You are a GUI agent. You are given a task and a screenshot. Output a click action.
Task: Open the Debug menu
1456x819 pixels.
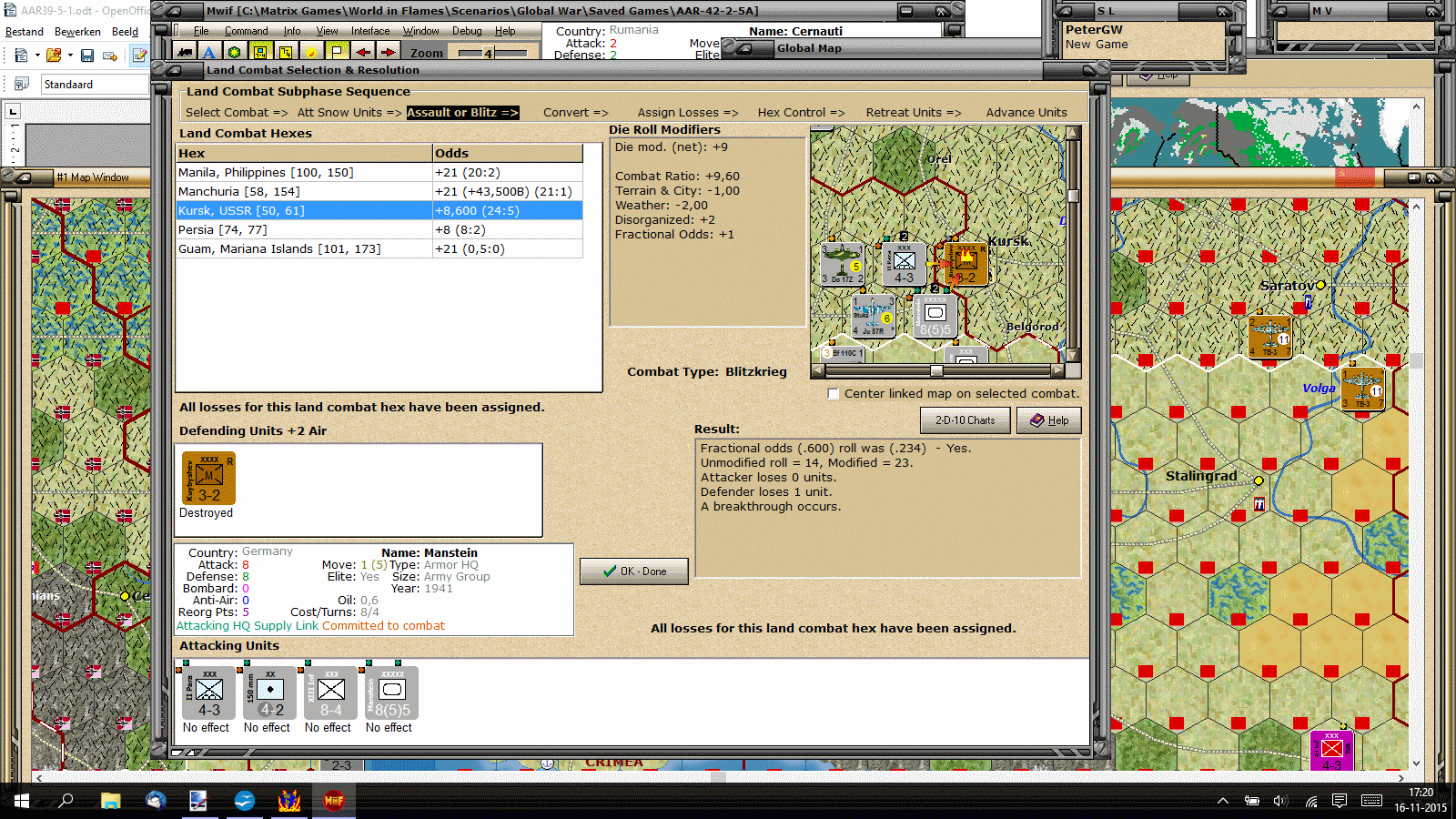click(467, 31)
